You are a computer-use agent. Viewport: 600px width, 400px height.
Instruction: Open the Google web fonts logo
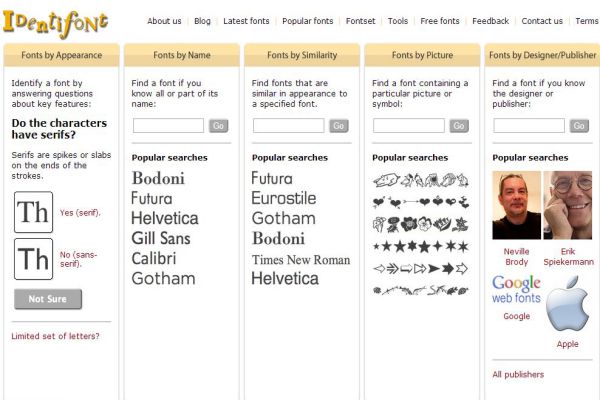516,289
